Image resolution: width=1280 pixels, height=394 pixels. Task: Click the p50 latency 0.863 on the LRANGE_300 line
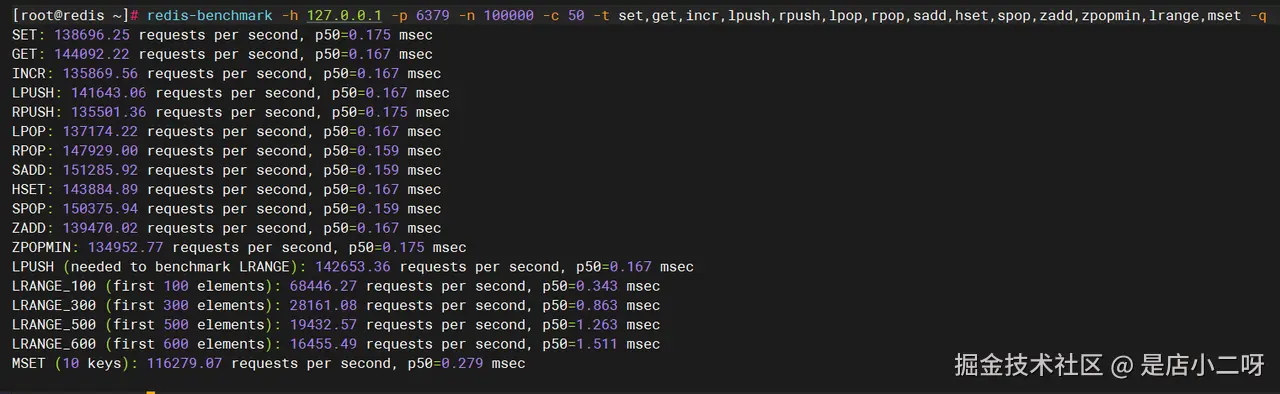(x=597, y=305)
